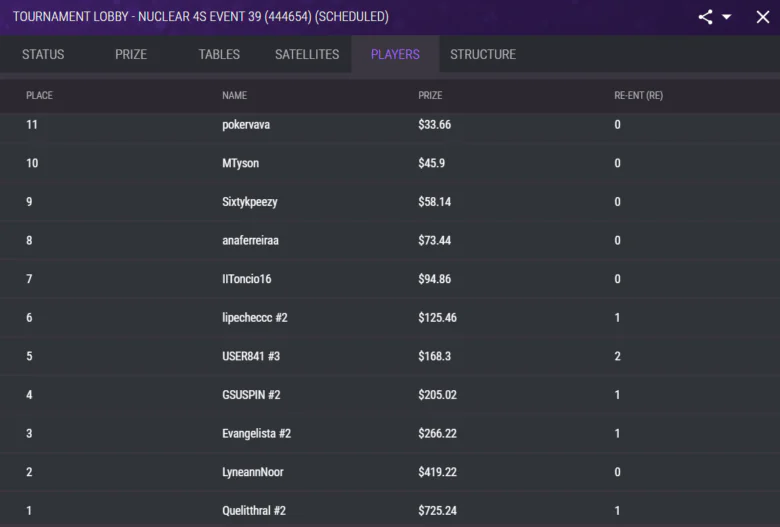Image resolution: width=780 pixels, height=527 pixels.
Task: Click the $45.9 prize value
Action: tap(431, 163)
